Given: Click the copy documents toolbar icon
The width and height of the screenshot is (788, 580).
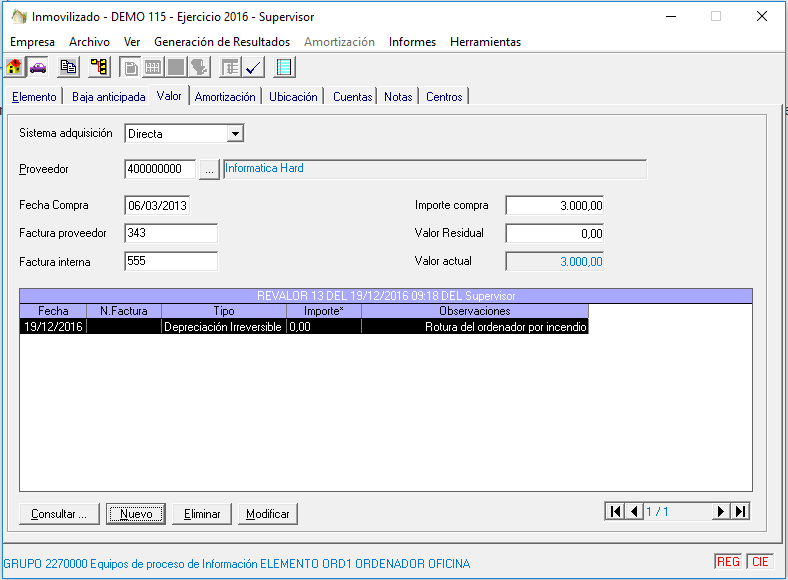Looking at the screenshot, I should 68,67.
